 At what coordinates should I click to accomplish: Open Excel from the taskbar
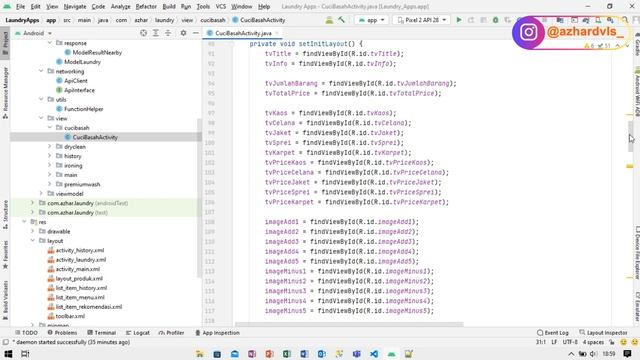point(287,354)
